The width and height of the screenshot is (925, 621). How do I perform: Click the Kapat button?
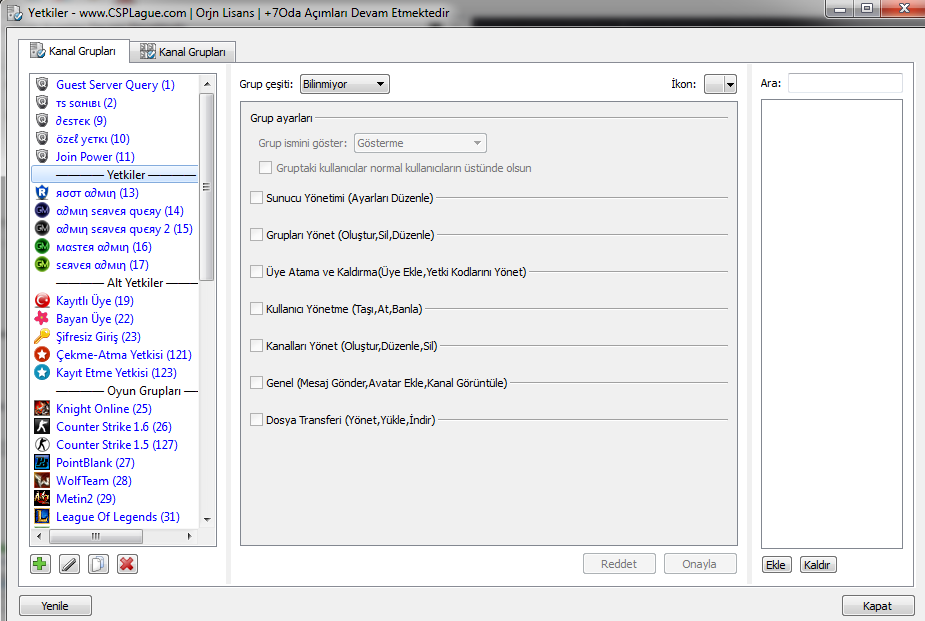(878, 606)
